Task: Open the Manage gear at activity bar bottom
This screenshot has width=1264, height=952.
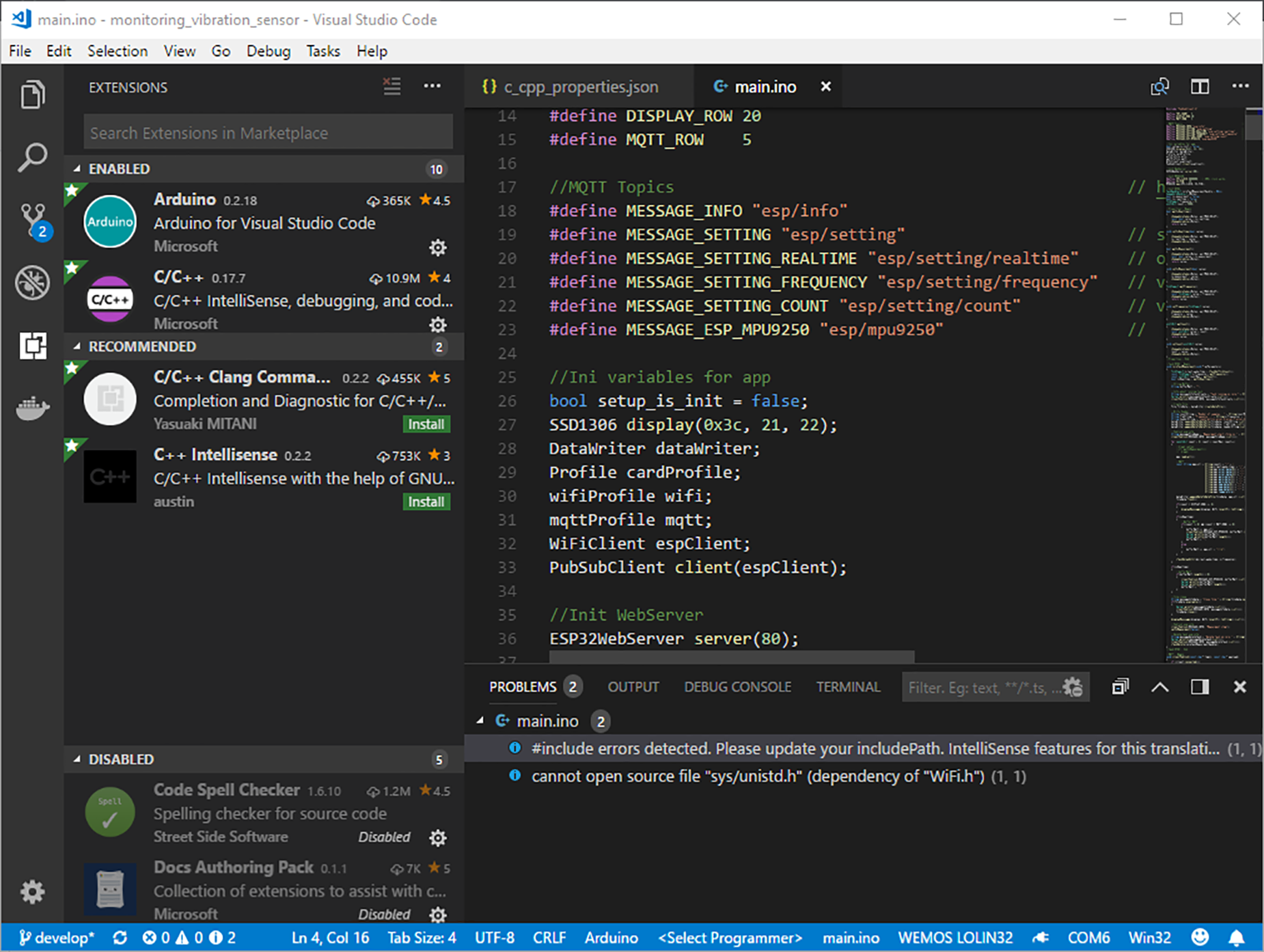Action: 32,892
